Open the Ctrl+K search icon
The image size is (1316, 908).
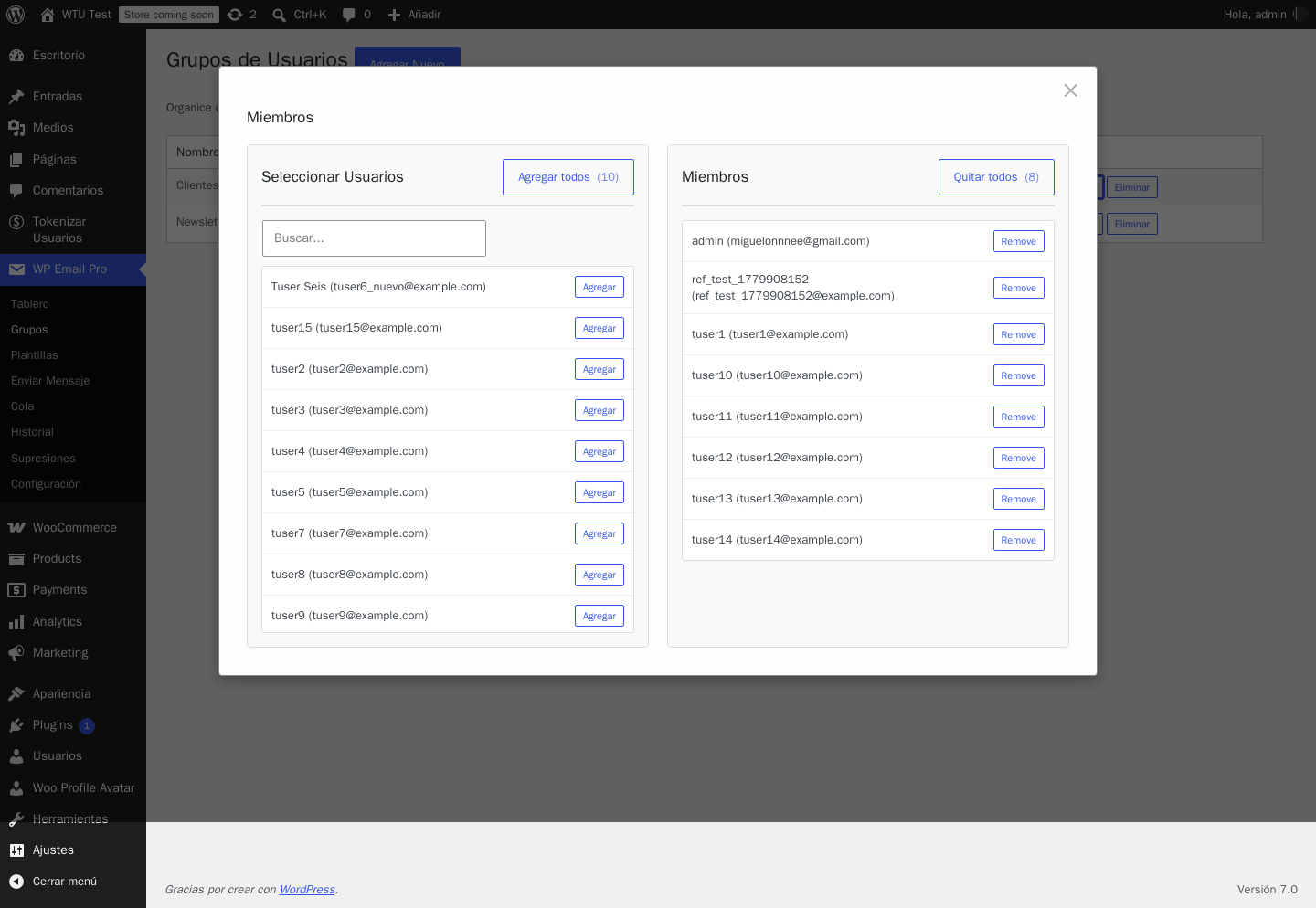279,15
